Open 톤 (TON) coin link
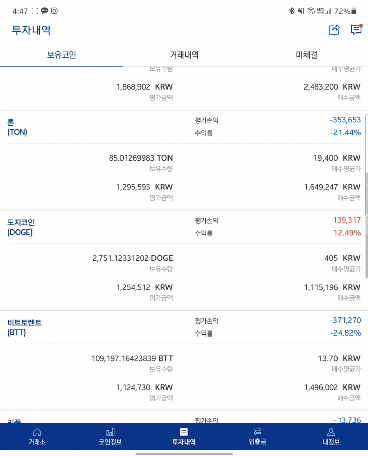Image resolution: width=368 pixels, height=458 pixels. pos(17,127)
